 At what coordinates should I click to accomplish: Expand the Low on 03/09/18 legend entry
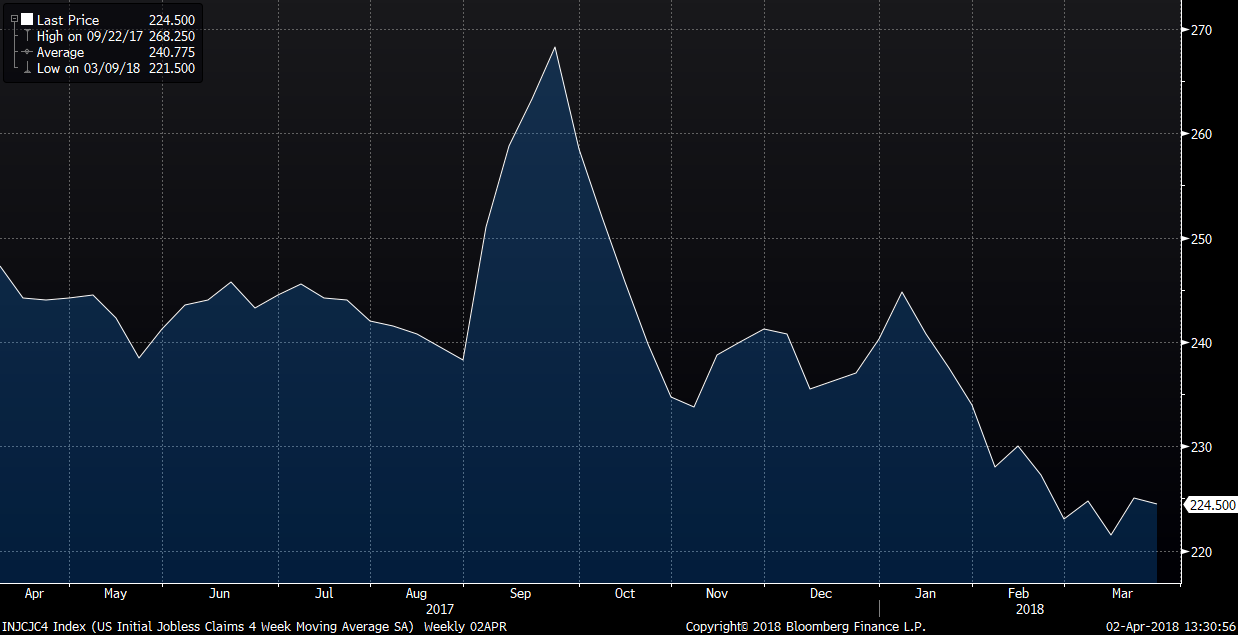coord(89,68)
